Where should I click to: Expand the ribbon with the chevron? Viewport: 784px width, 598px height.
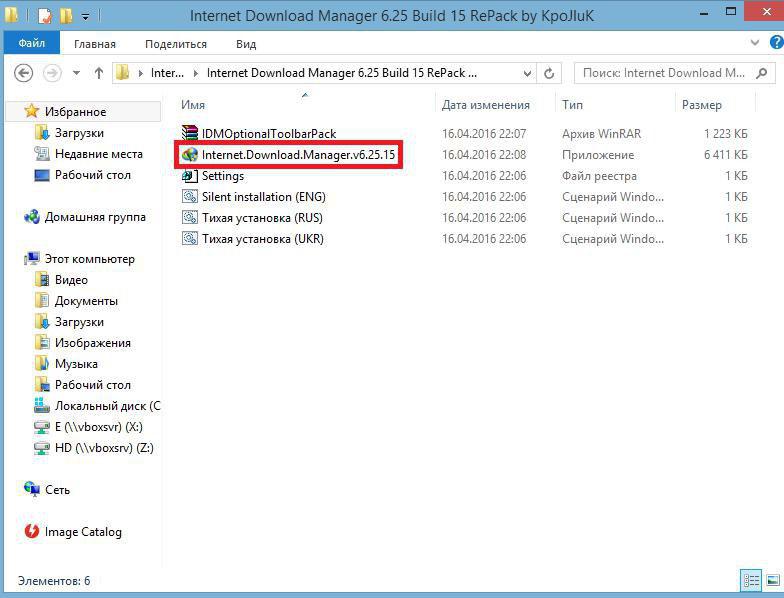(755, 43)
